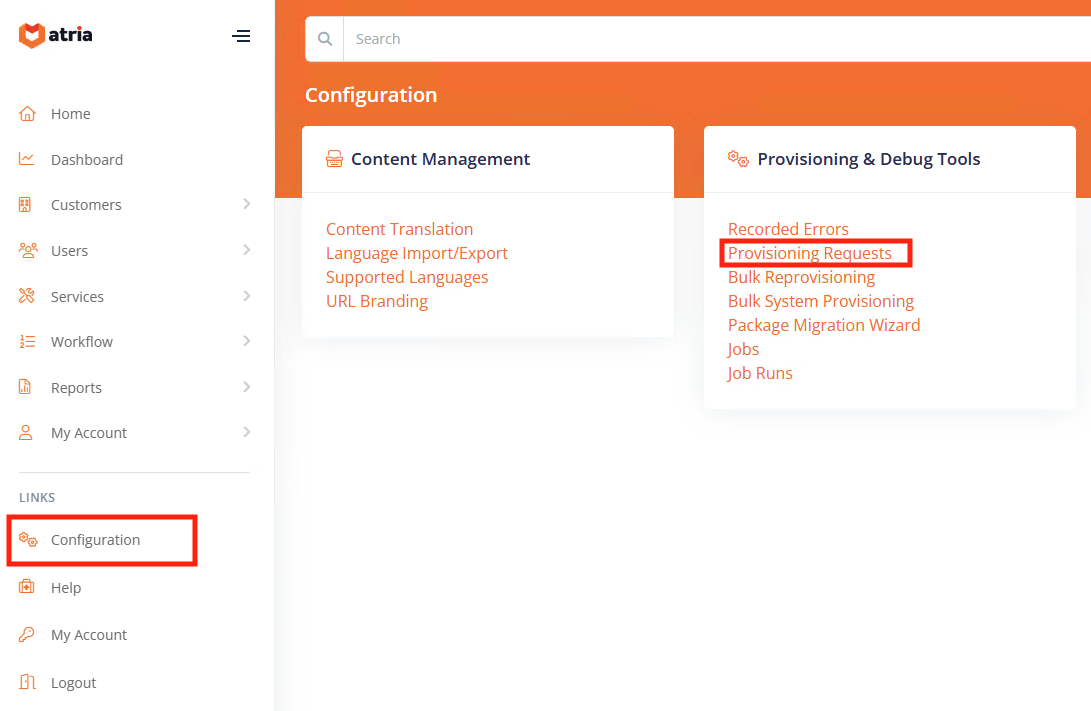Expand the Services submenu chevron
Image resolution: width=1091 pixels, height=711 pixels.
[246, 296]
